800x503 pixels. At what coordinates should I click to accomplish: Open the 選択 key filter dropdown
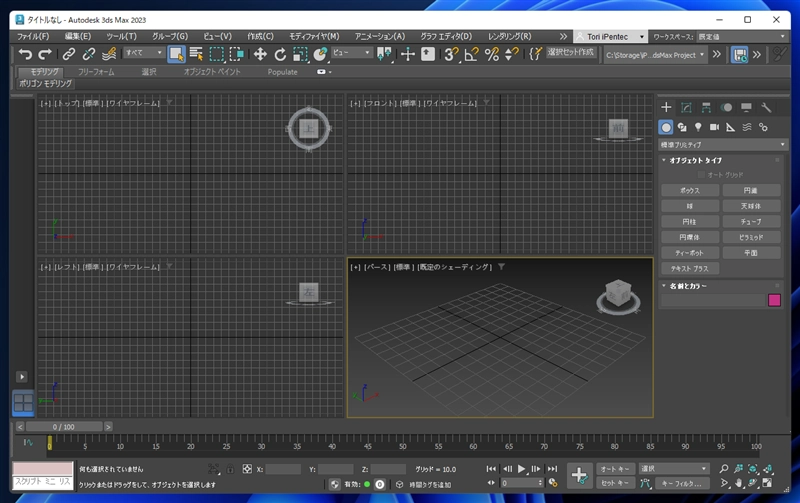[673, 469]
